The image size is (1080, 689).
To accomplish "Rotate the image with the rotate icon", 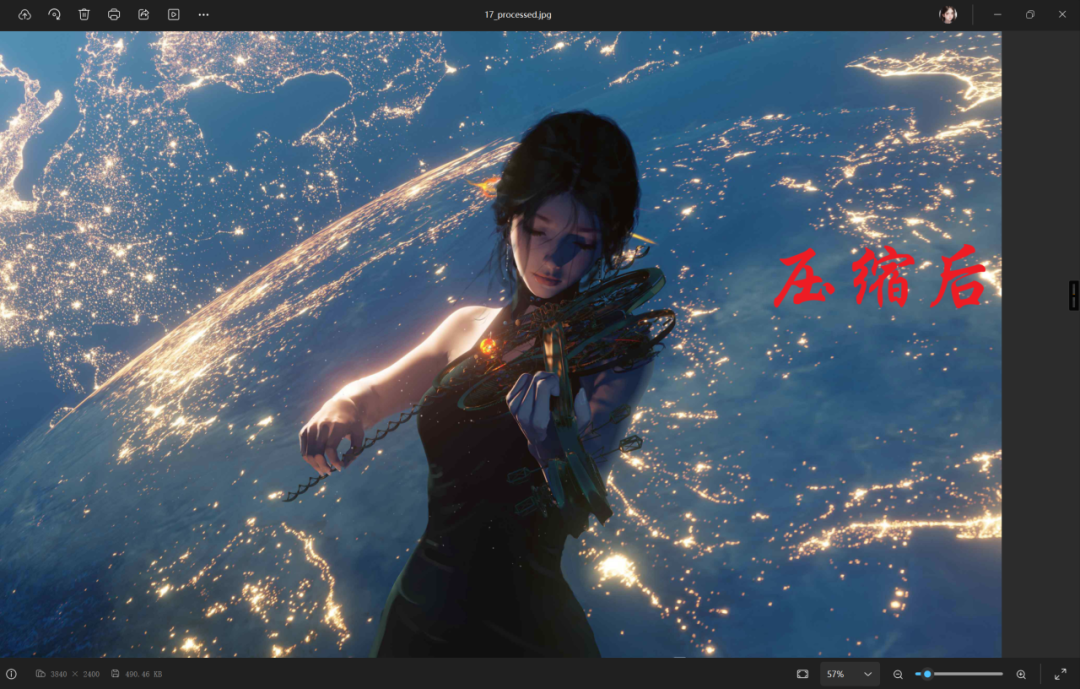I will pos(54,14).
